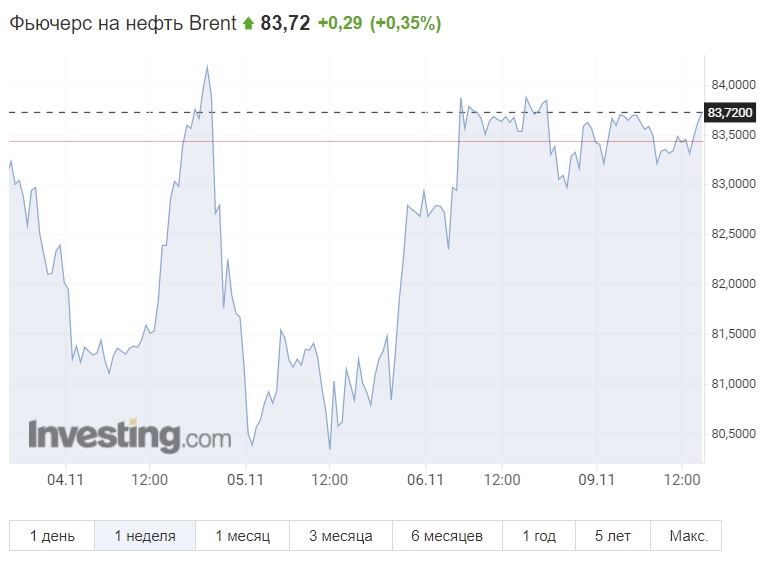Click the 05.11 date axis label

(x=245, y=479)
